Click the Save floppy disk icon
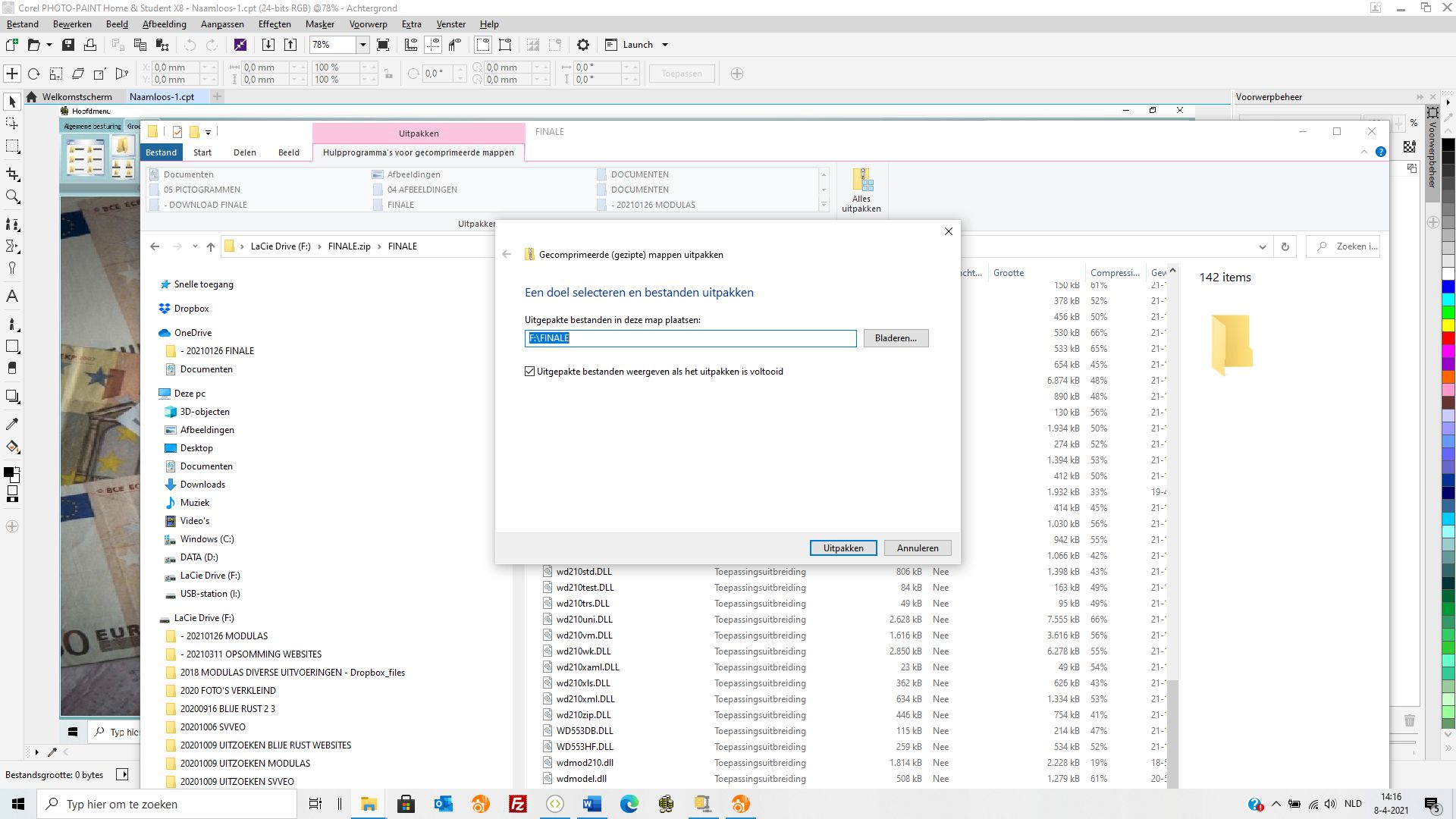Screen dimensions: 1456x819 pos(68,45)
